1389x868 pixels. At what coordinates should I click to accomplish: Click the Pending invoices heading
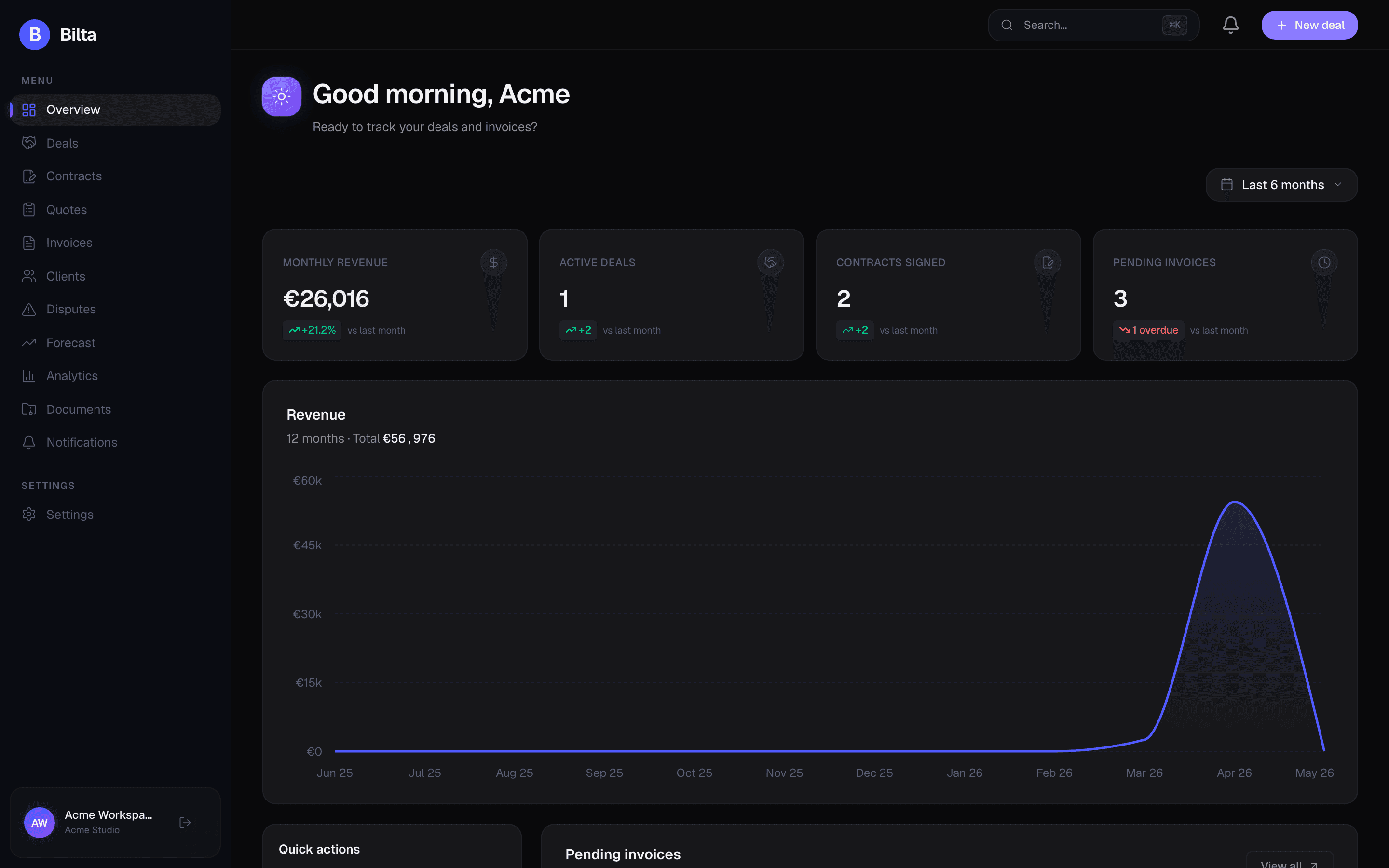(623, 854)
